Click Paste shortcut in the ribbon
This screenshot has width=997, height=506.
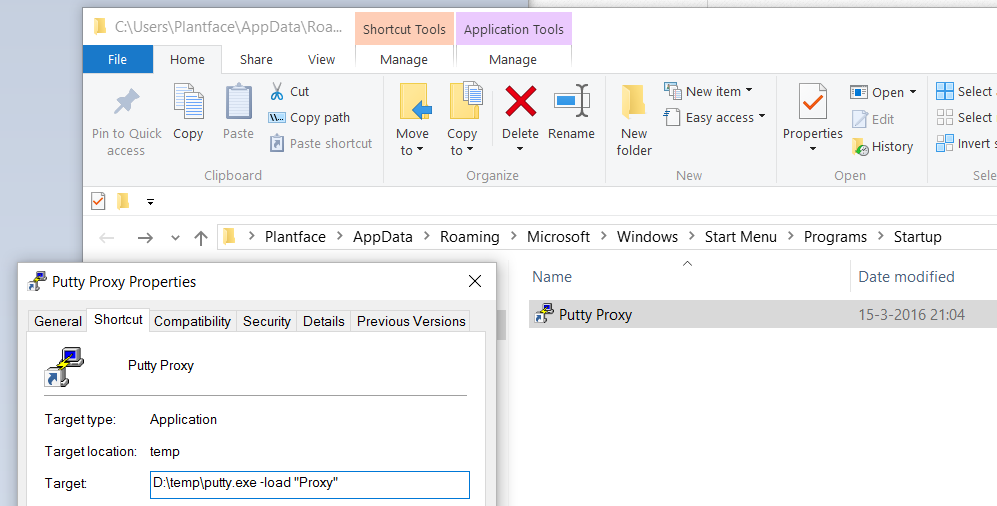320,144
